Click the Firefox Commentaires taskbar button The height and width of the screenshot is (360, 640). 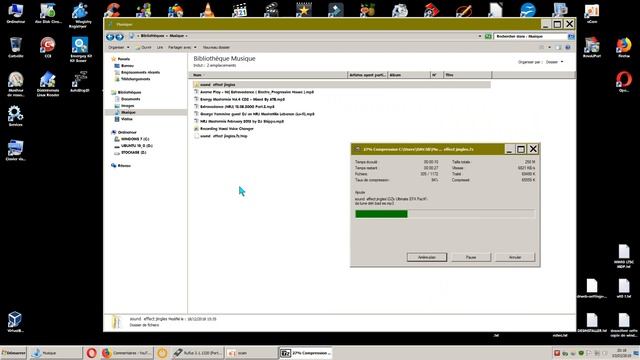(126, 353)
